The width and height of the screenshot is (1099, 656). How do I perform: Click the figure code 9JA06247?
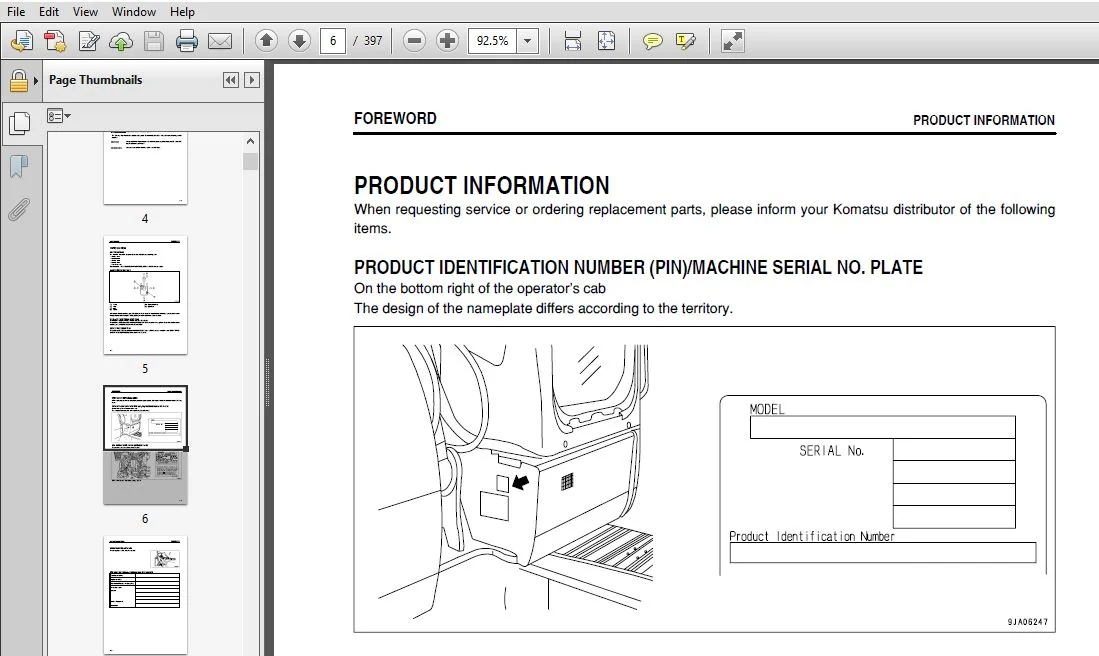pyautogui.click(x=1028, y=622)
